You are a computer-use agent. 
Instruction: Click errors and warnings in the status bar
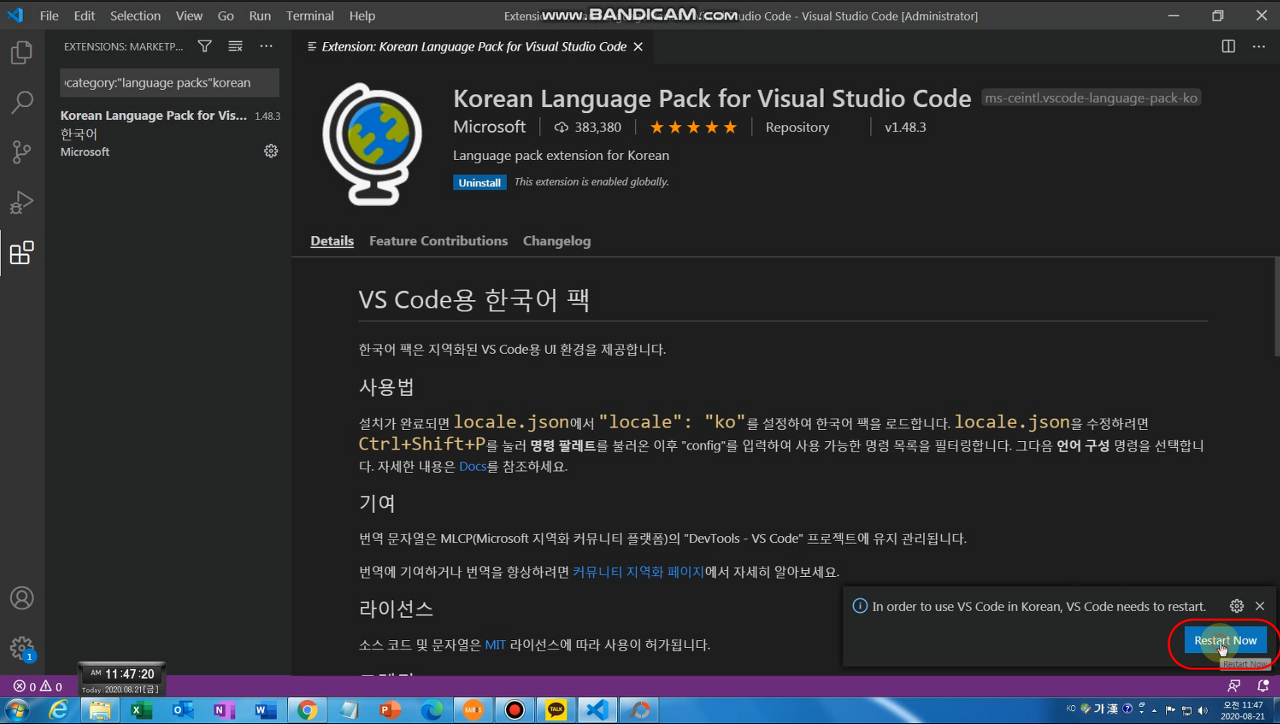click(38, 686)
